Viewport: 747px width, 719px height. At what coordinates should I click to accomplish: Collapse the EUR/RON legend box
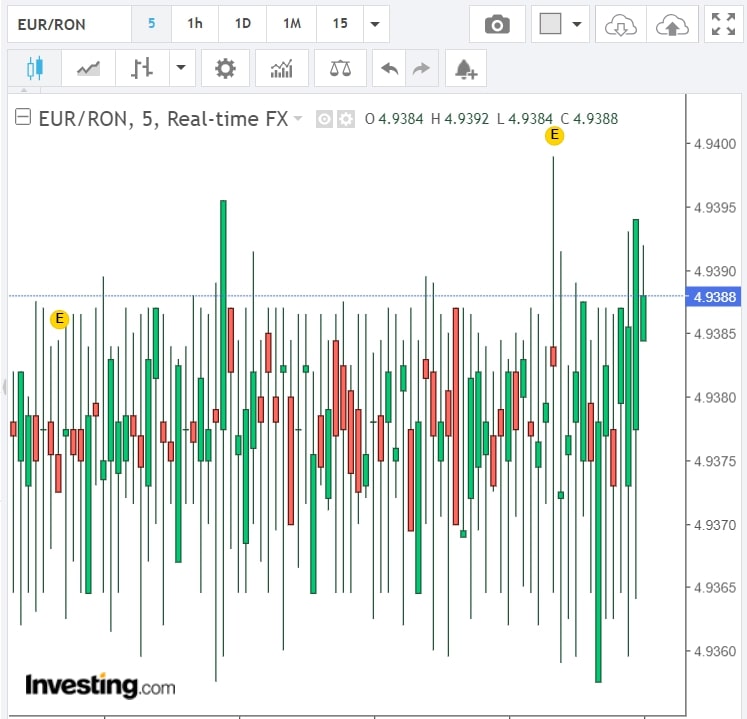tap(23, 119)
